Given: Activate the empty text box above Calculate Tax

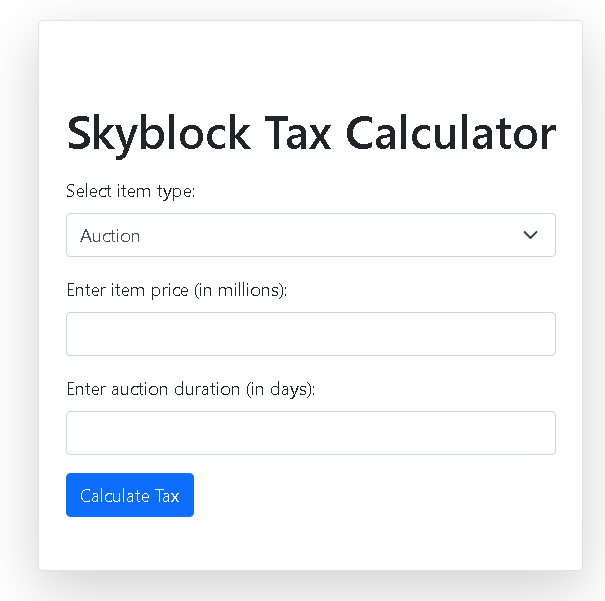Looking at the screenshot, I should 310,433.
